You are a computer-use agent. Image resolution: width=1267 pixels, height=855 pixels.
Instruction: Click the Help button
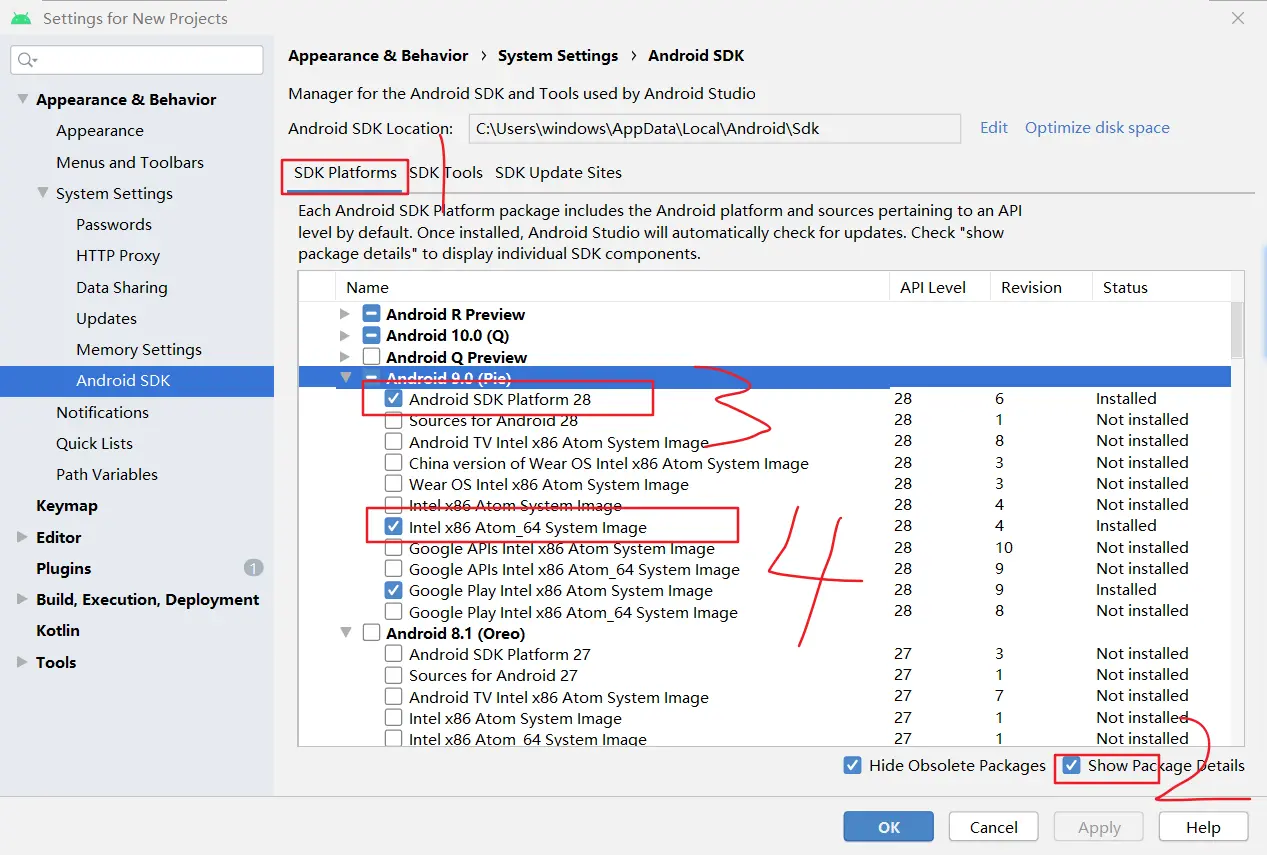tap(1203, 827)
